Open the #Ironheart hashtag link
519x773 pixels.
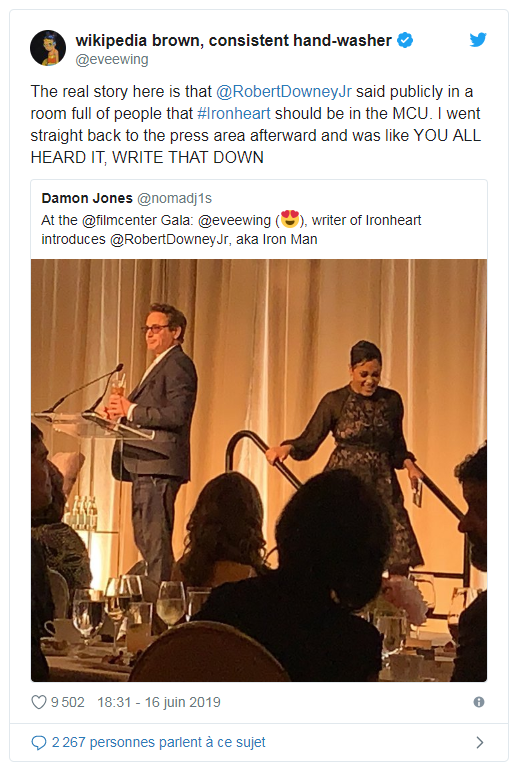pos(234,113)
